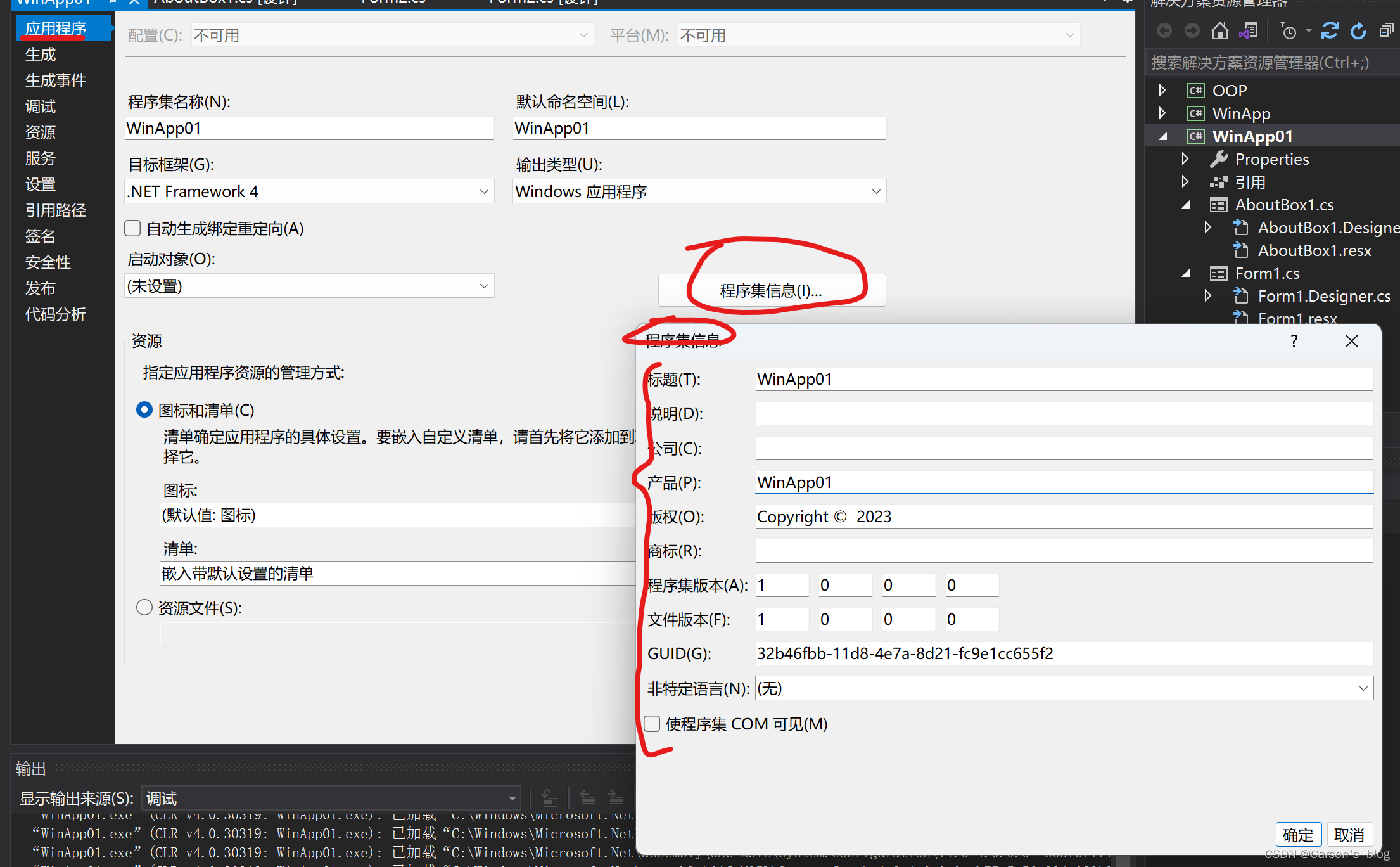This screenshot has height=867, width=1400.
Task: Click the form icon beside AboutBox1.cs
Action: click(x=1218, y=205)
